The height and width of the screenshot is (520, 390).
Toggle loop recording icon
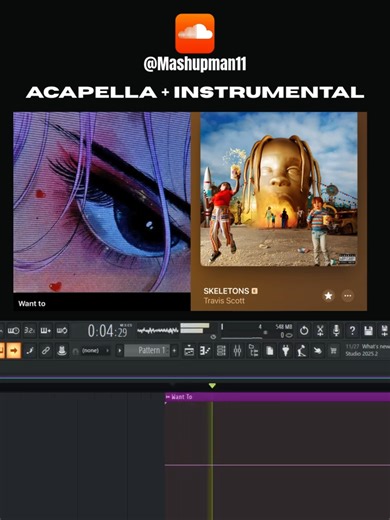[62, 331]
